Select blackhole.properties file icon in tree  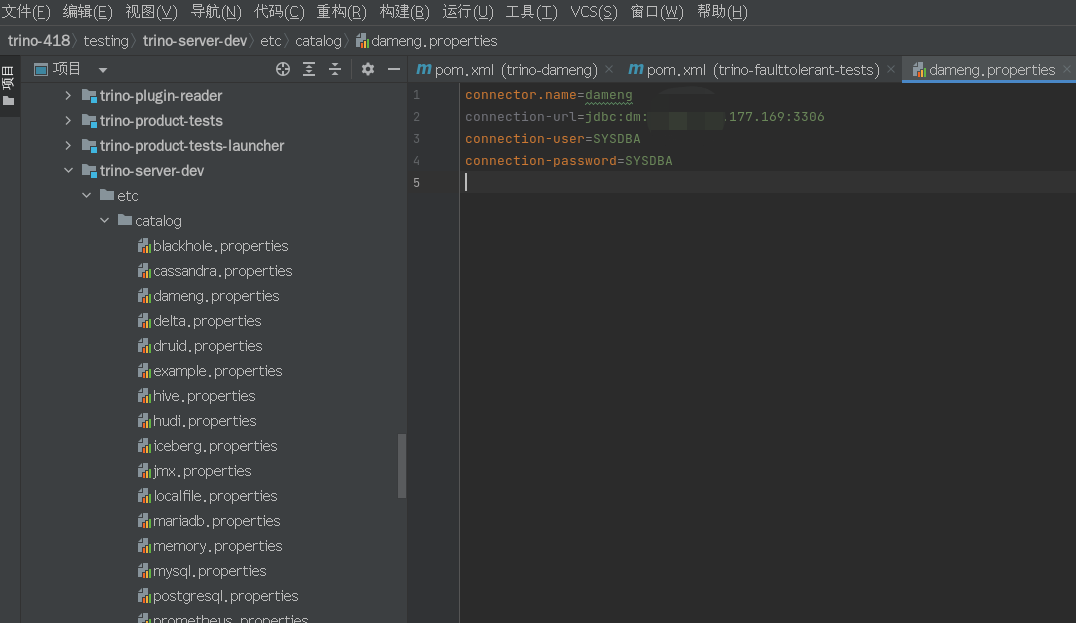pos(144,246)
